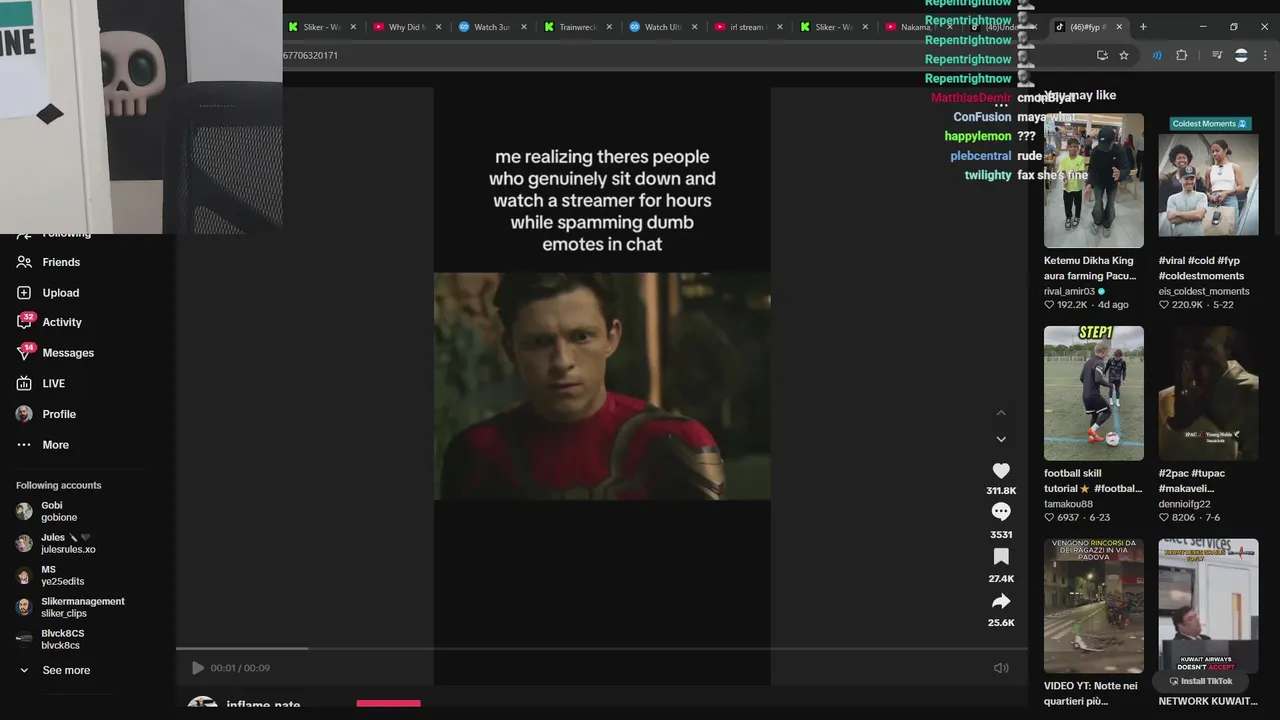The image size is (1280, 720).
Task: Open NETWORK KUWAIT video thumbnail
Action: pyautogui.click(x=1209, y=606)
